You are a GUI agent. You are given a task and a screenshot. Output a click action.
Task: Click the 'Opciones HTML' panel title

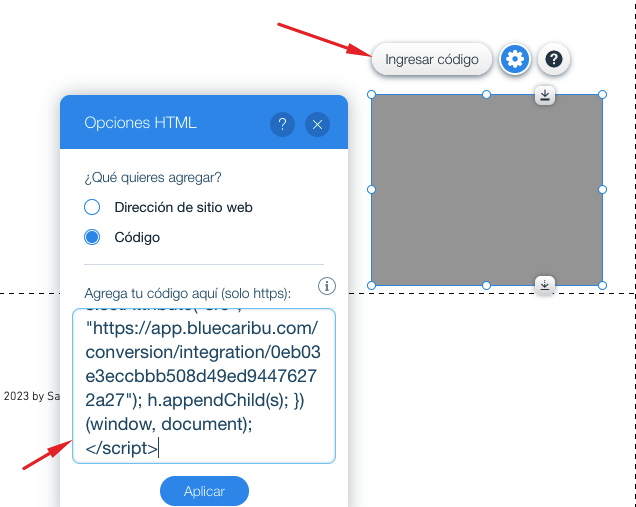click(x=140, y=123)
